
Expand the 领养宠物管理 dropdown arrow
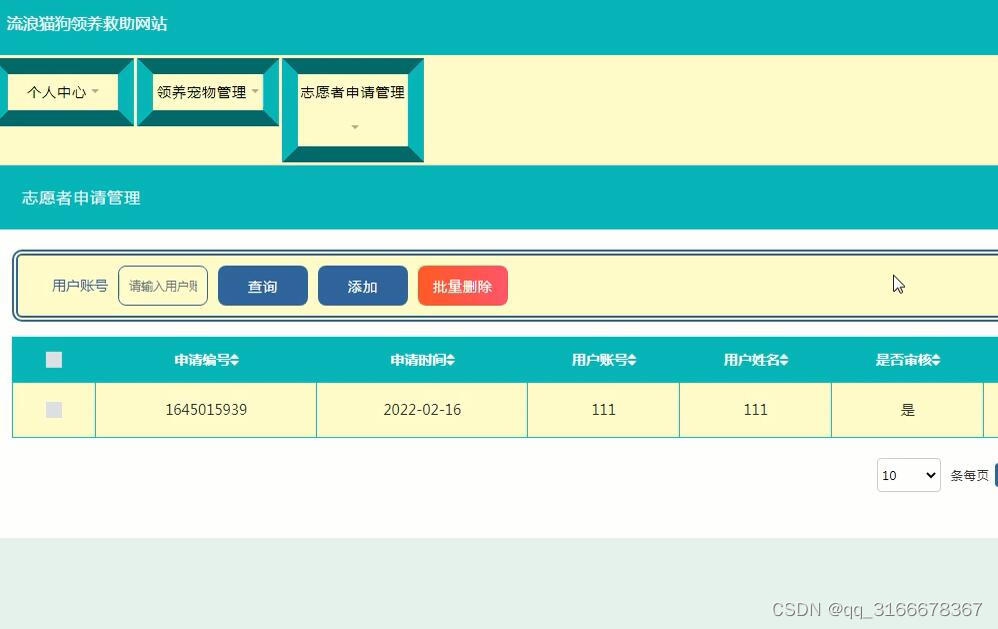pyautogui.click(x=255, y=92)
